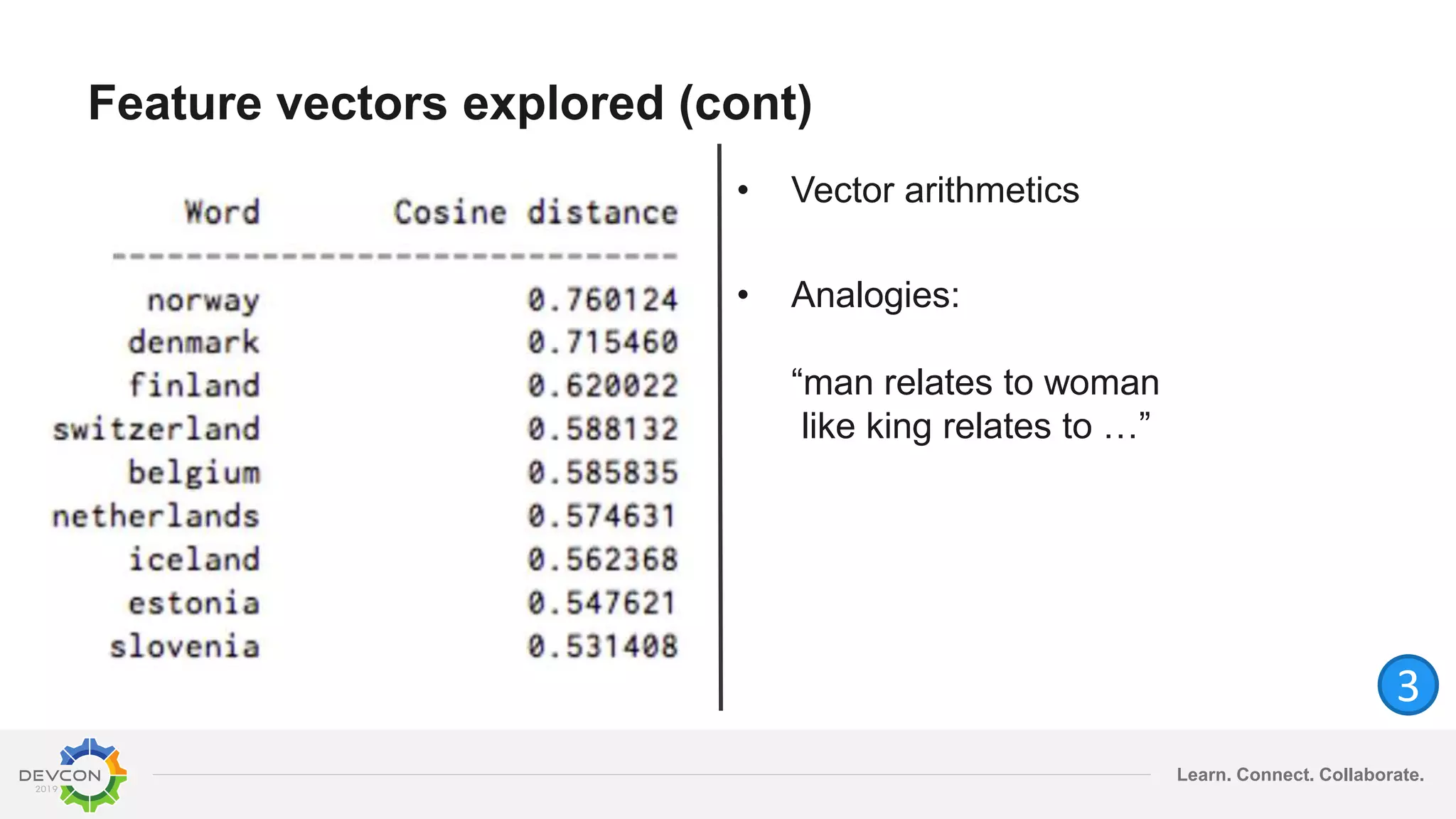Select the slide title 'Feature vectors explored (cont)'
This screenshot has width=1456, height=819.
click(x=450, y=103)
